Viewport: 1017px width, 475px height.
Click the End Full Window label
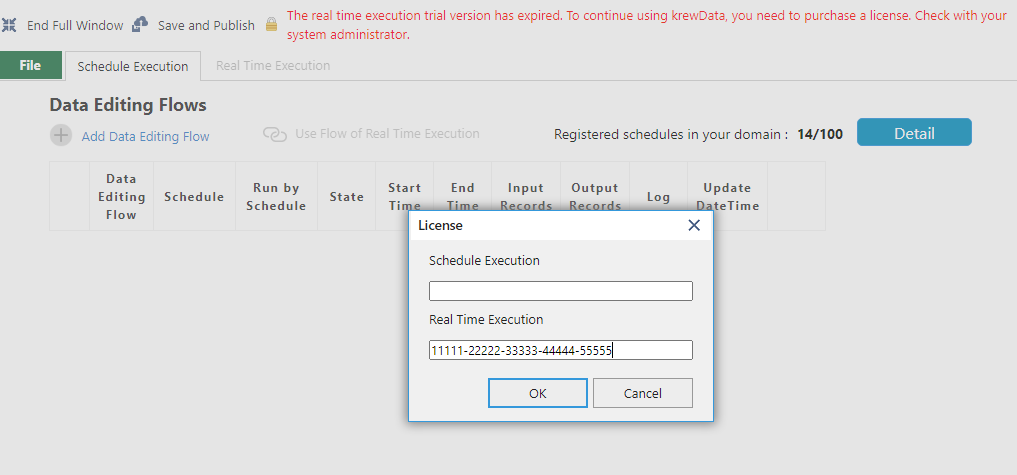click(x=75, y=25)
